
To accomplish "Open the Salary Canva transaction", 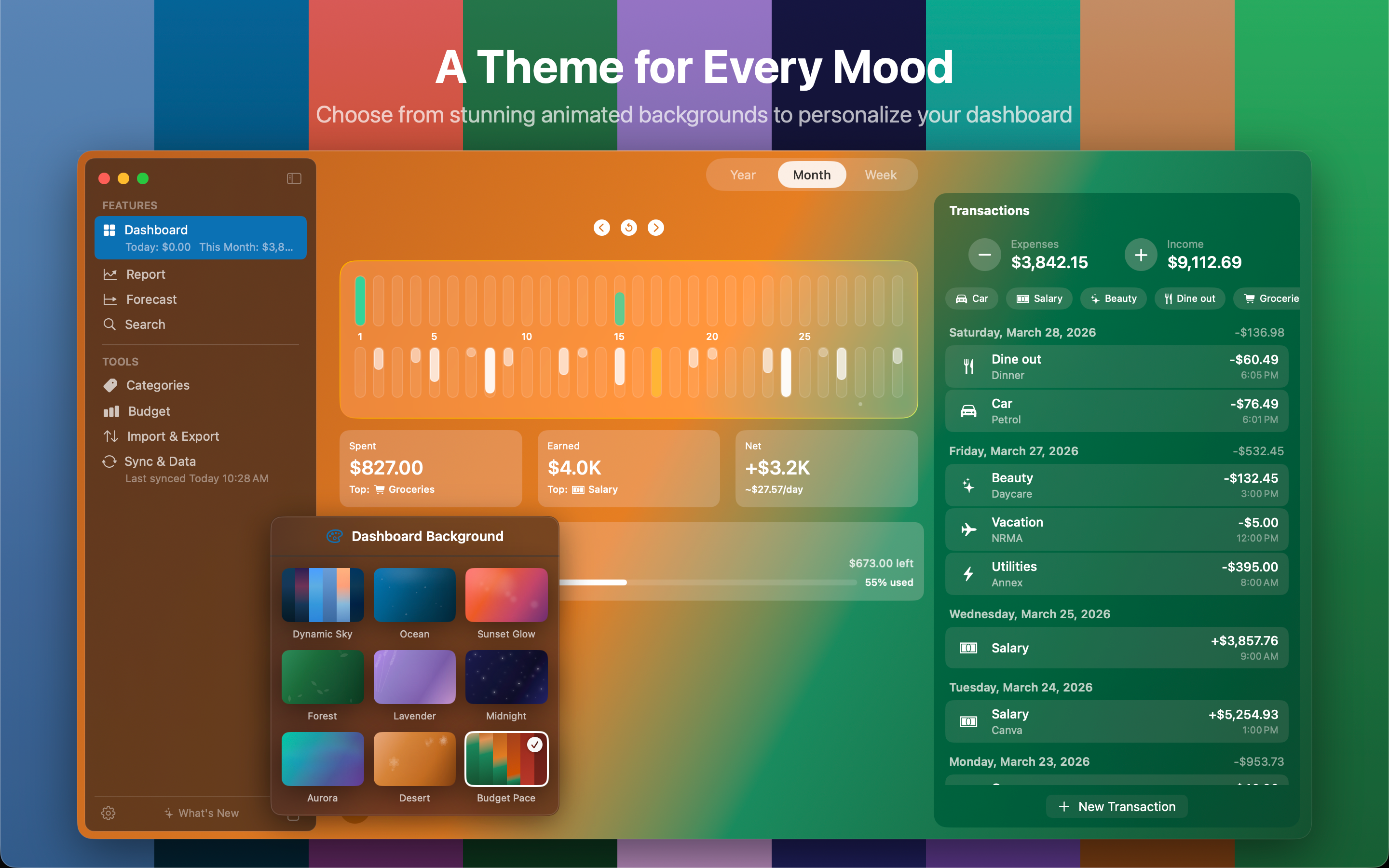I will pos(1117,721).
